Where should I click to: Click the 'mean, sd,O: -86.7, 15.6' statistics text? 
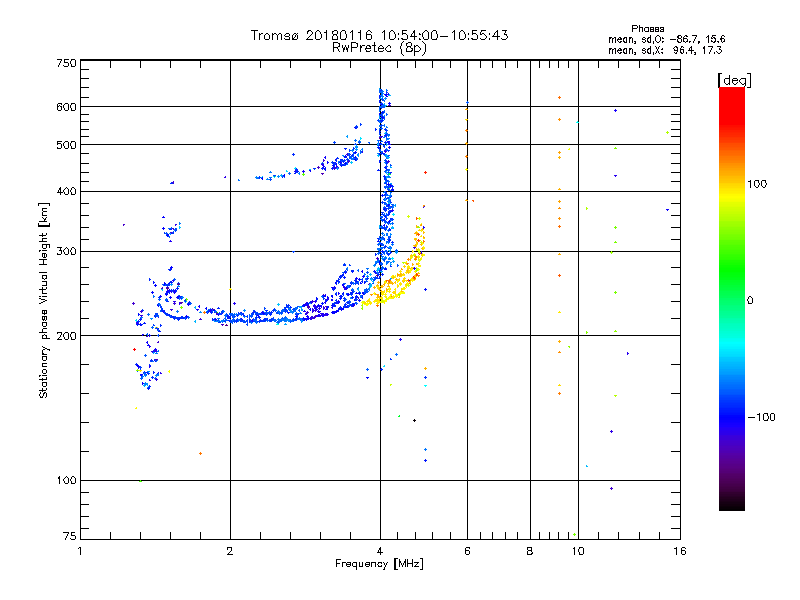[x=666, y=39]
